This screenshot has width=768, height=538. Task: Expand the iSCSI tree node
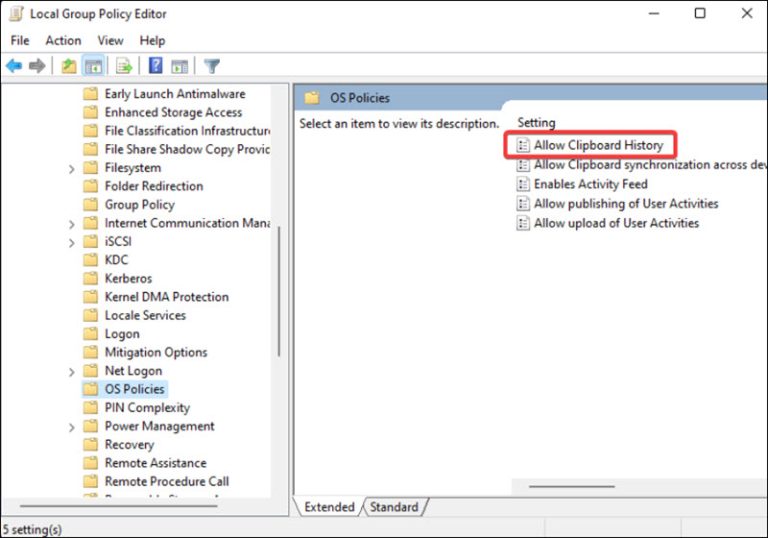(x=72, y=243)
